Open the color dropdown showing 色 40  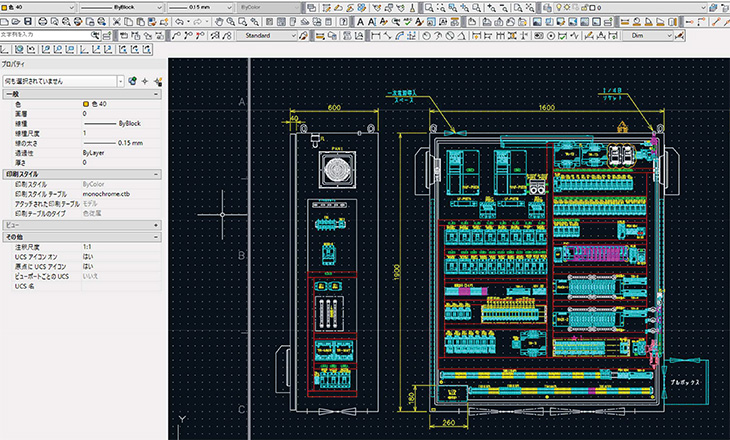click(38, 7)
